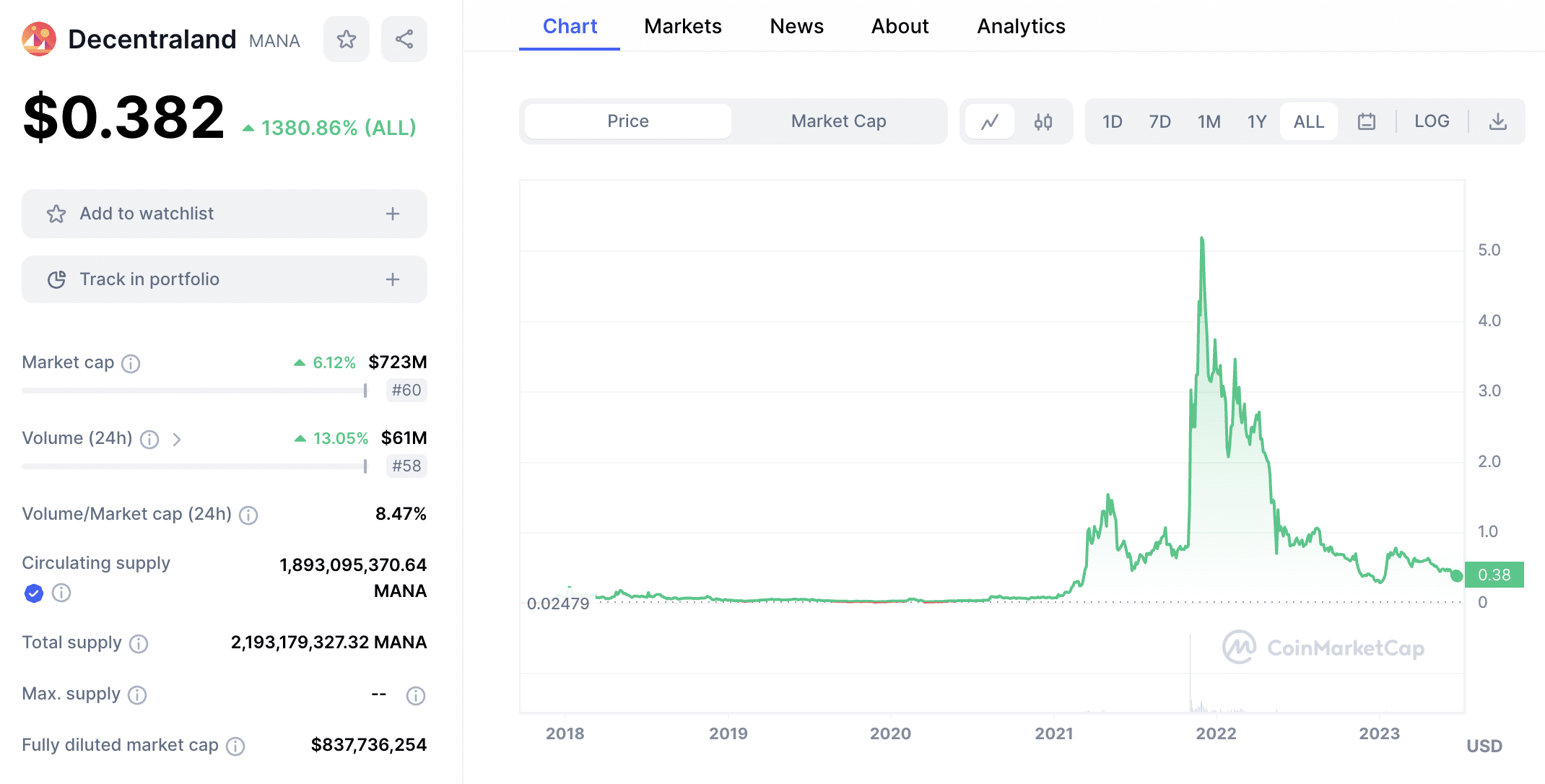The height and width of the screenshot is (784, 1545).
Task: Download chart data icon
Action: [x=1498, y=121]
